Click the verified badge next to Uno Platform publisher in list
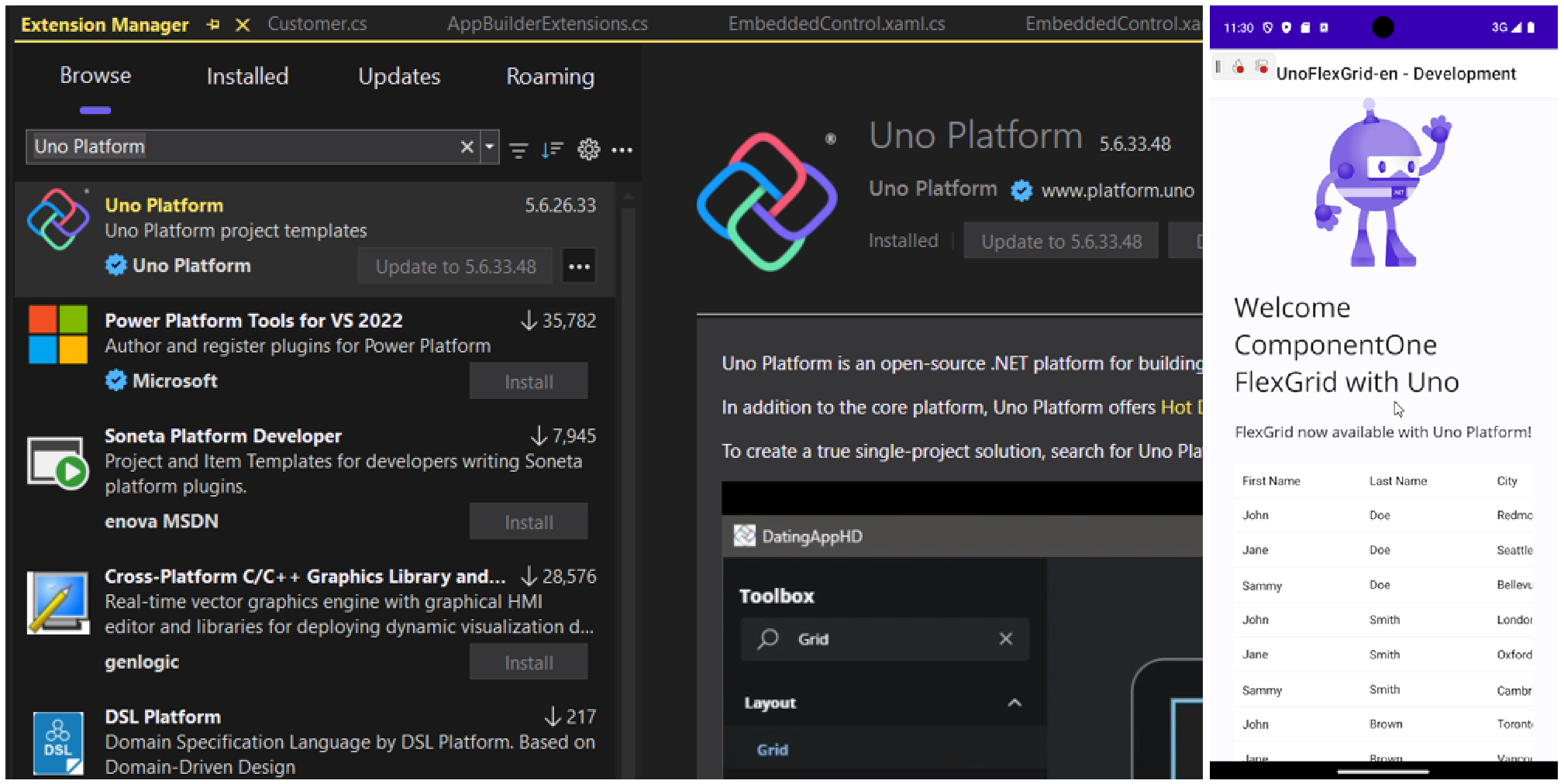The width and height of the screenshot is (1564, 784). tap(115, 265)
